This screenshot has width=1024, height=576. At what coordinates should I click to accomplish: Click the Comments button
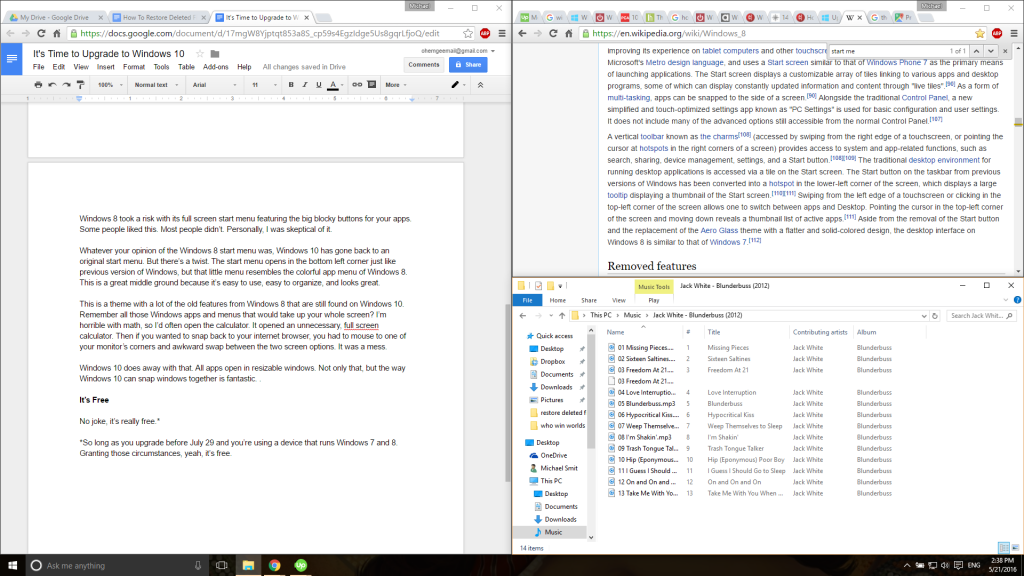click(424, 65)
